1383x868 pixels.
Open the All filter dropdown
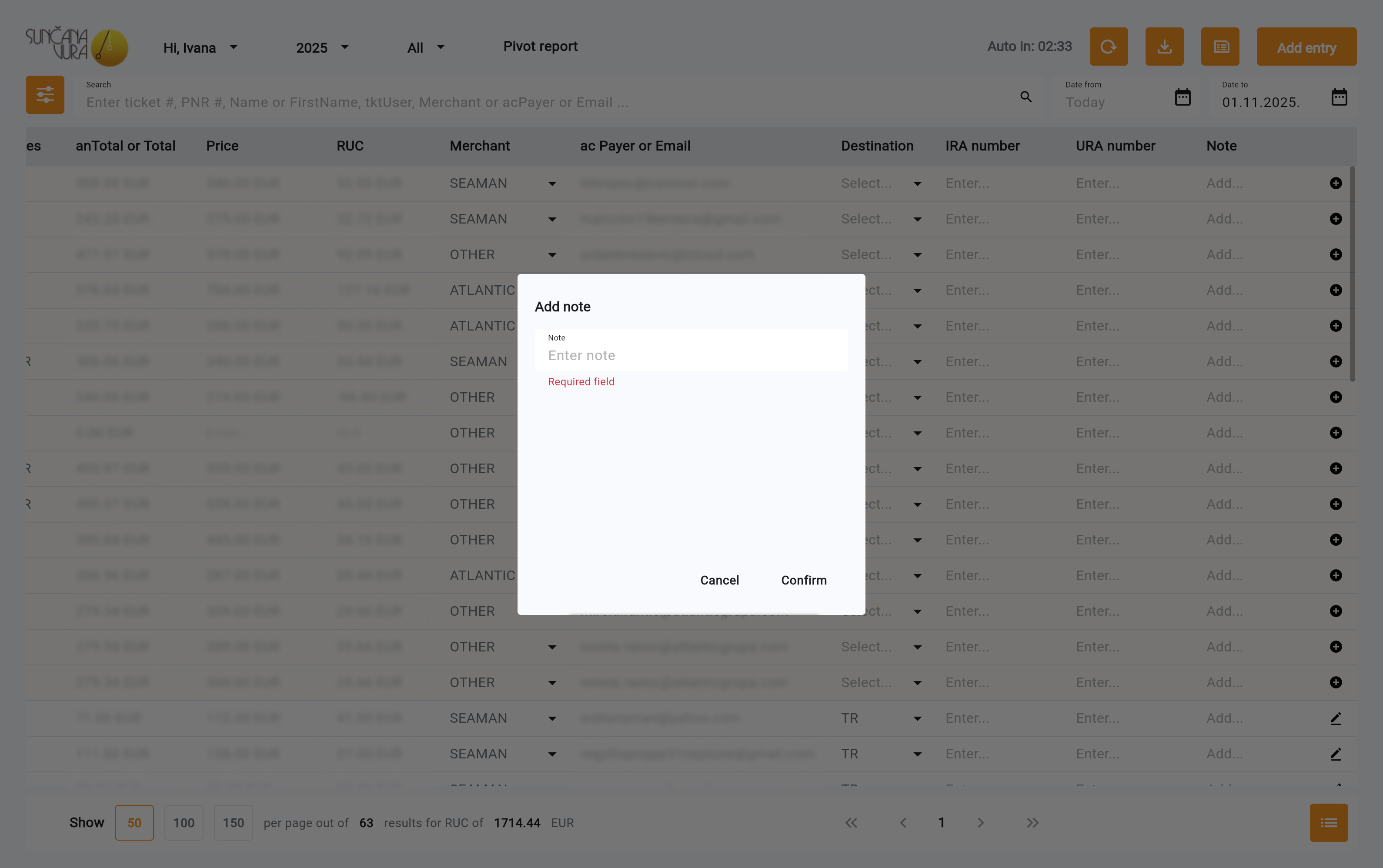425,48
